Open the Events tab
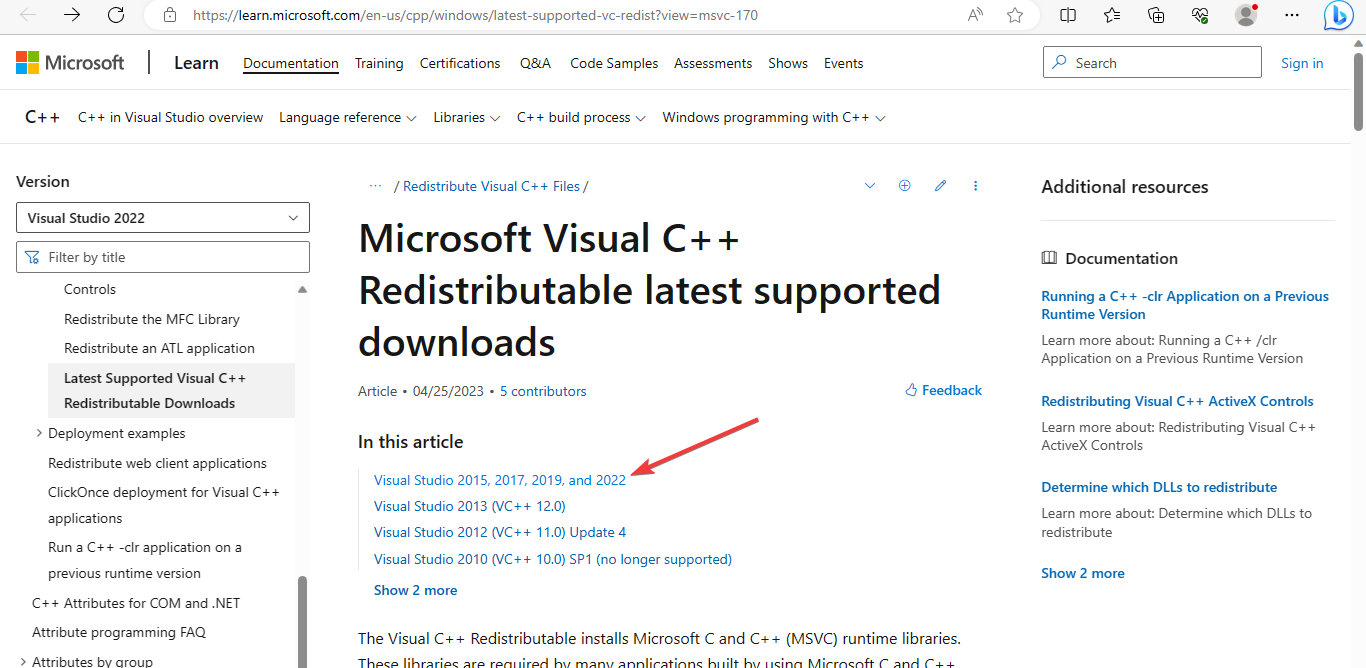The height and width of the screenshot is (668, 1366). [x=844, y=63]
